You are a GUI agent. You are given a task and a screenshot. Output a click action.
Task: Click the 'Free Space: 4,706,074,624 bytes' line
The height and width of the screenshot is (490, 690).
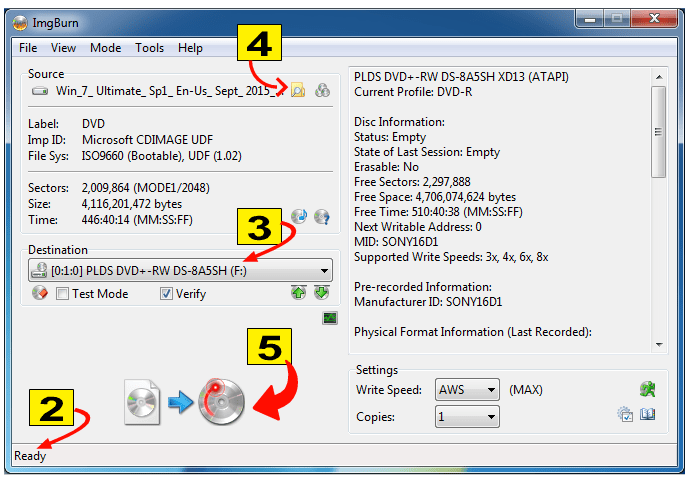[x=435, y=197]
